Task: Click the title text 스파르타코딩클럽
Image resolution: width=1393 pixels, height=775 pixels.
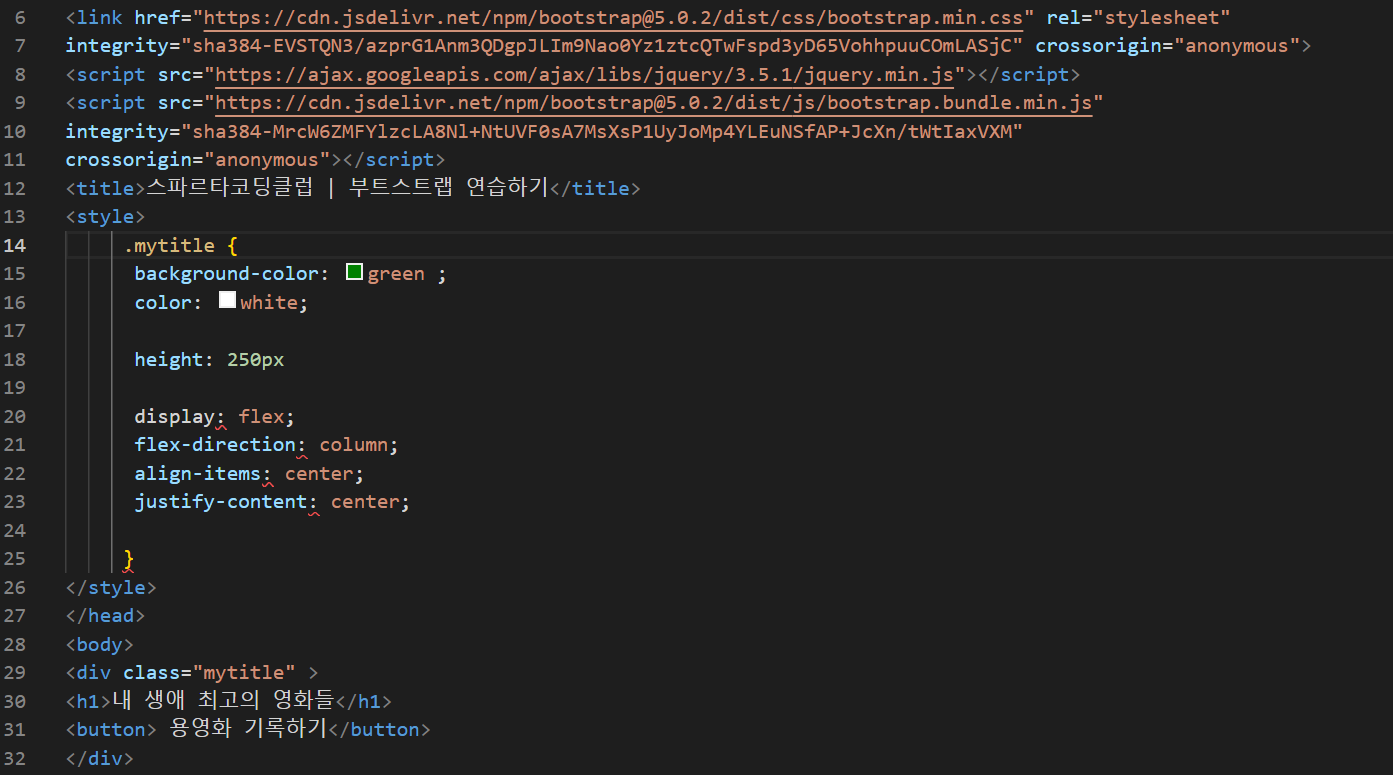Action: click(x=232, y=188)
